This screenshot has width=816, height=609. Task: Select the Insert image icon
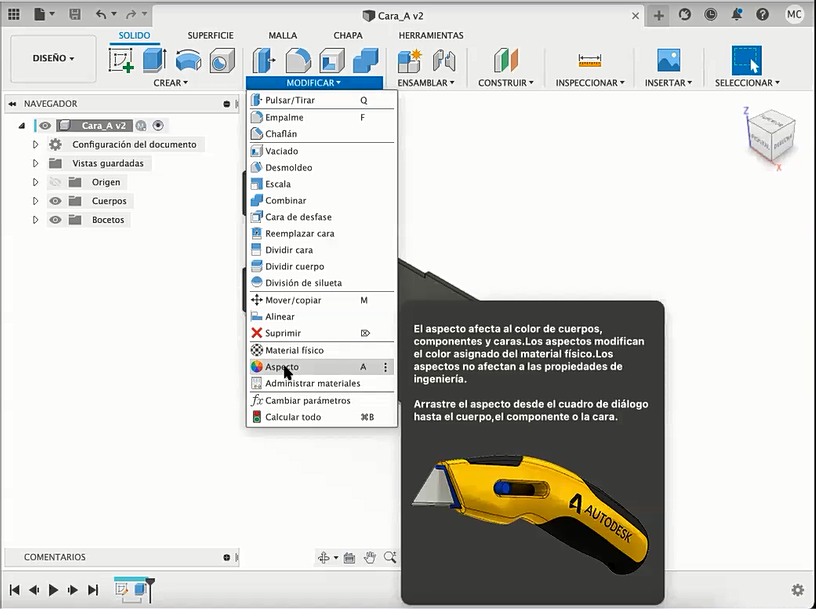[669, 60]
